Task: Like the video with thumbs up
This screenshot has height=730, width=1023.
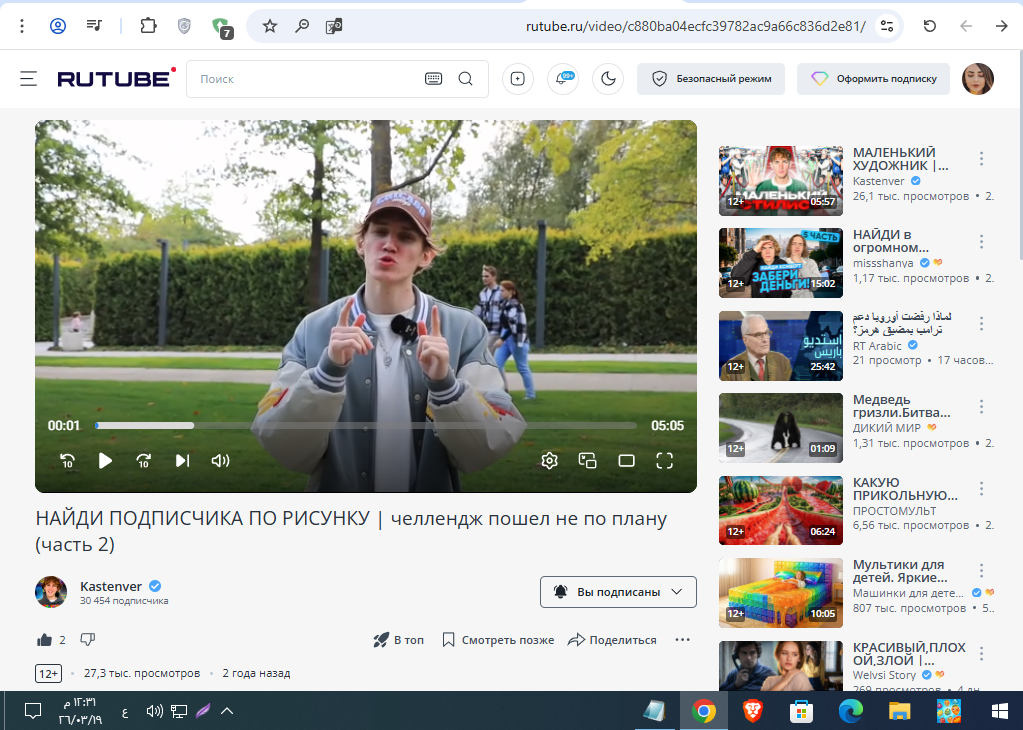Action: point(44,640)
